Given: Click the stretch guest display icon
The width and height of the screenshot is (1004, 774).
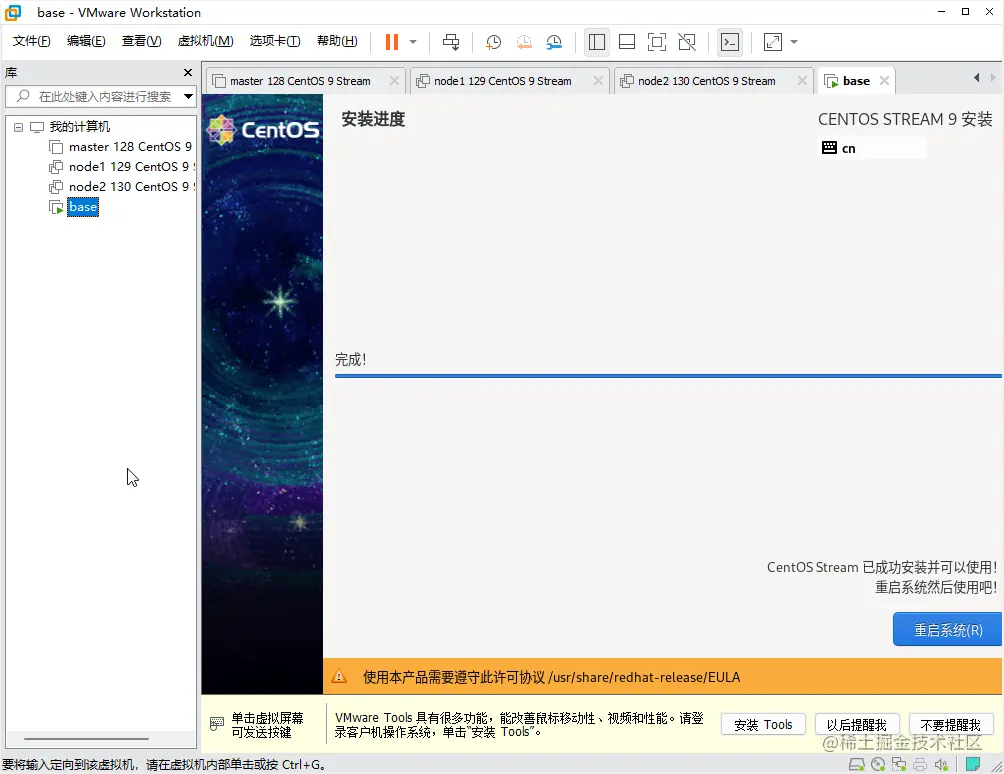Looking at the screenshot, I should 773,42.
